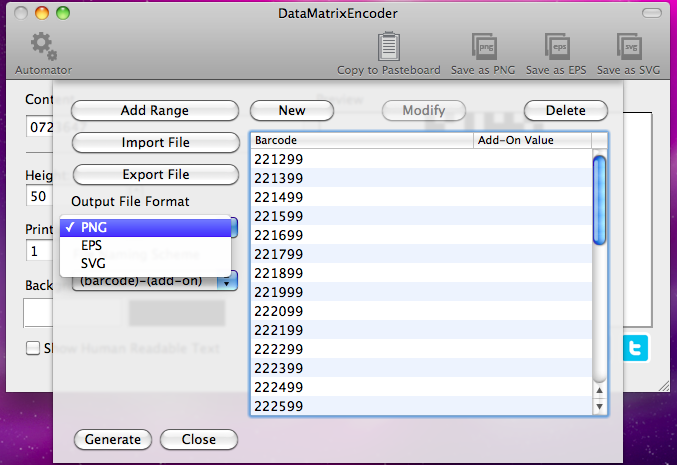677x465 pixels.
Task: Click the New button
Action: tap(292, 111)
